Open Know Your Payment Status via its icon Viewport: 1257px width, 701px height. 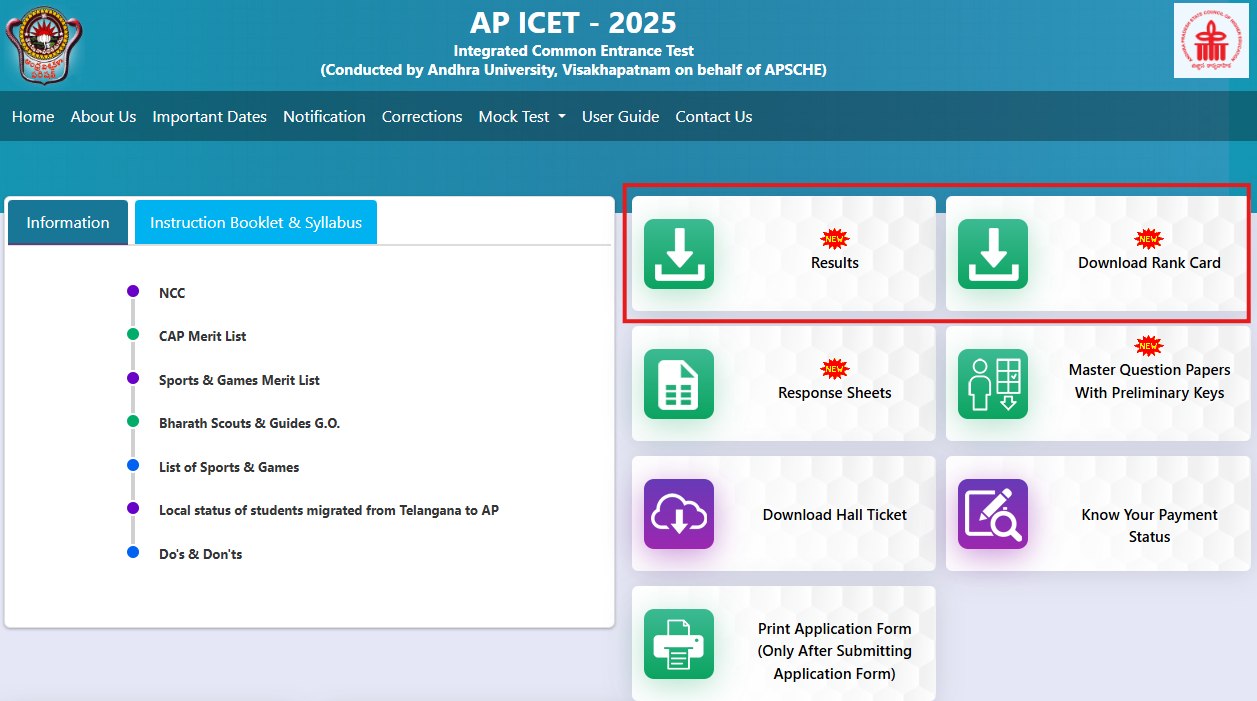[992, 513]
